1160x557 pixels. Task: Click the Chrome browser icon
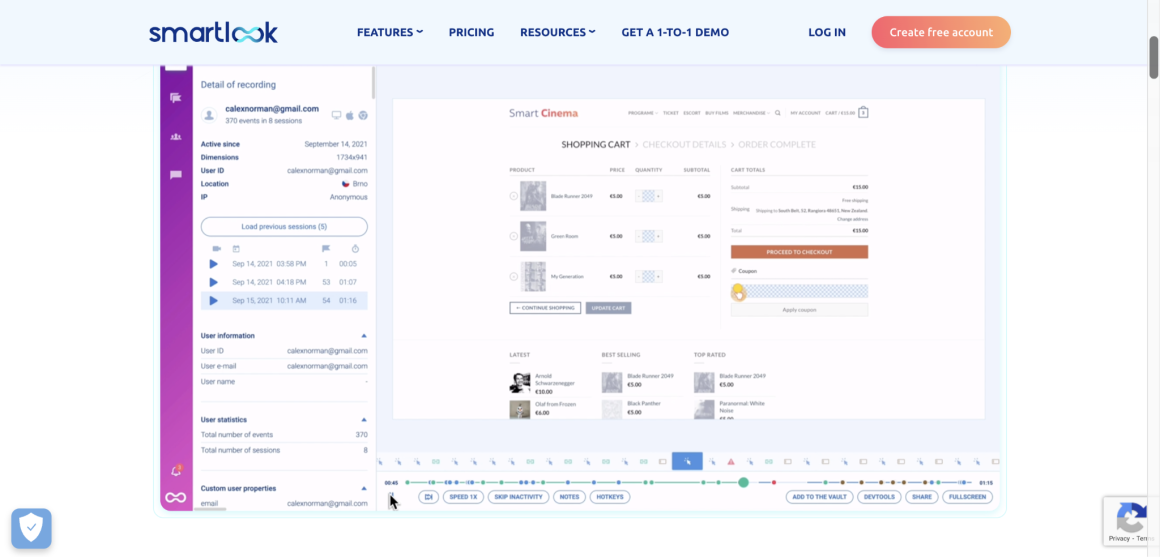pos(362,115)
